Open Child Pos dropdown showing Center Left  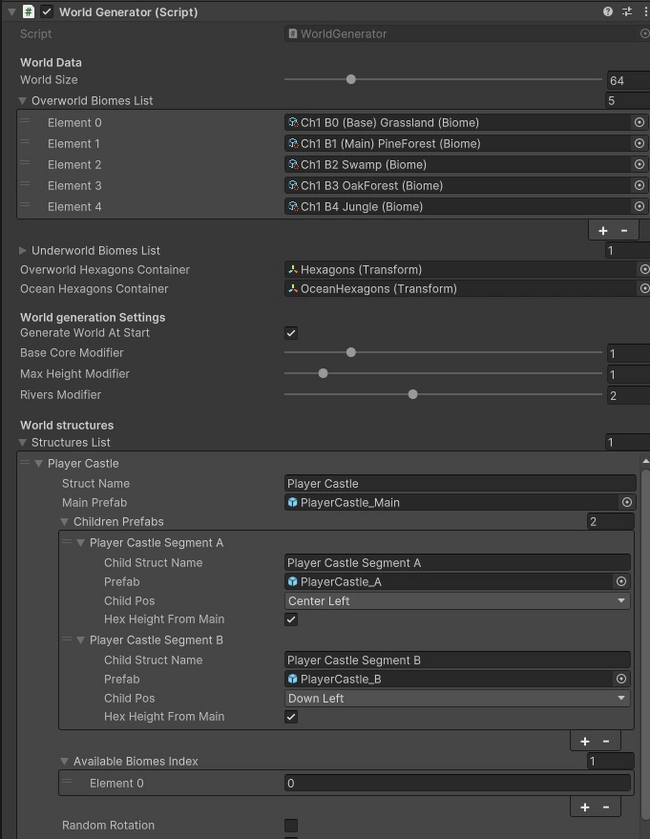click(x=457, y=601)
